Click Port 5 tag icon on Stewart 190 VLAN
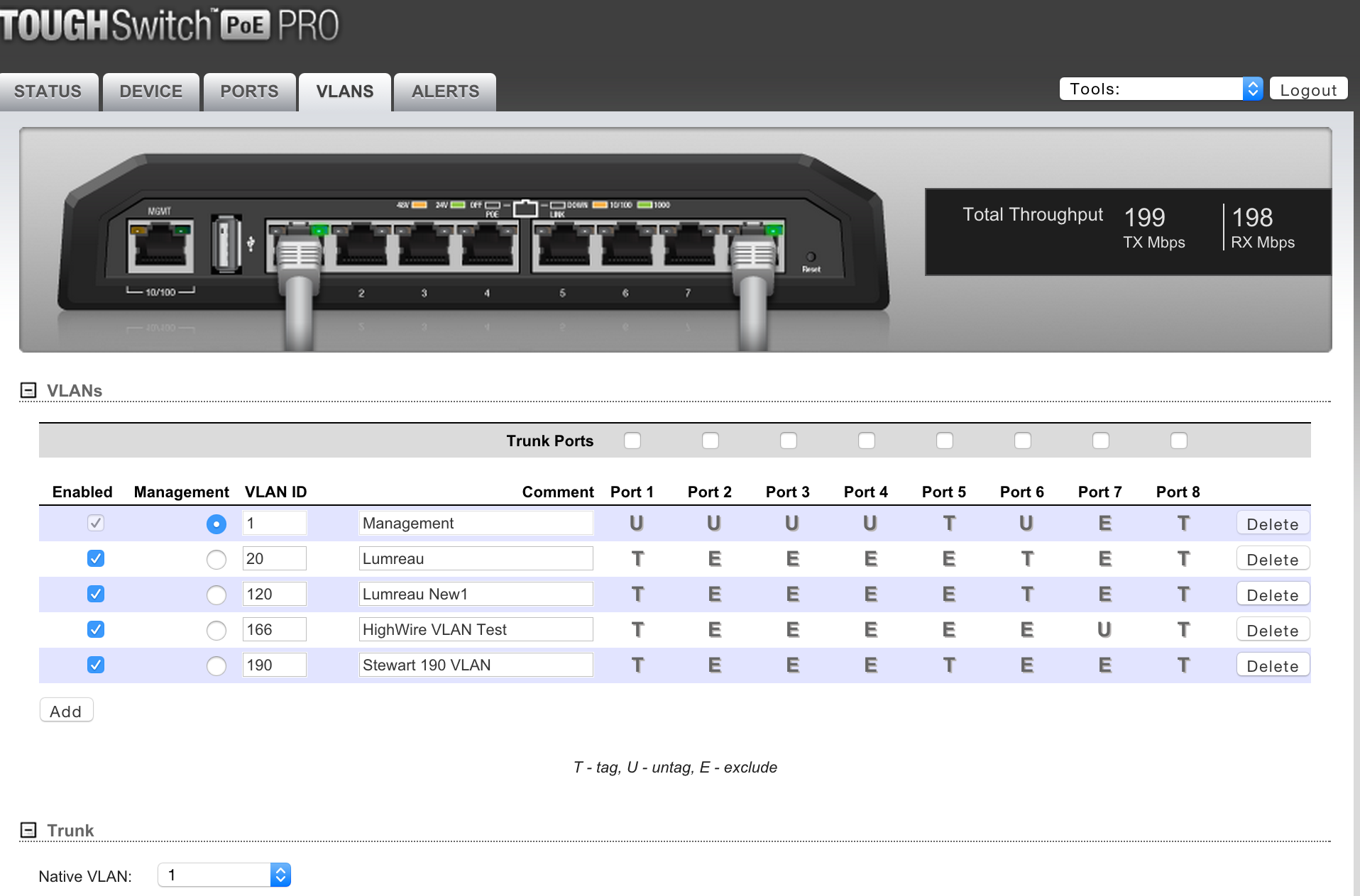The image size is (1360, 896). click(x=949, y=665)
